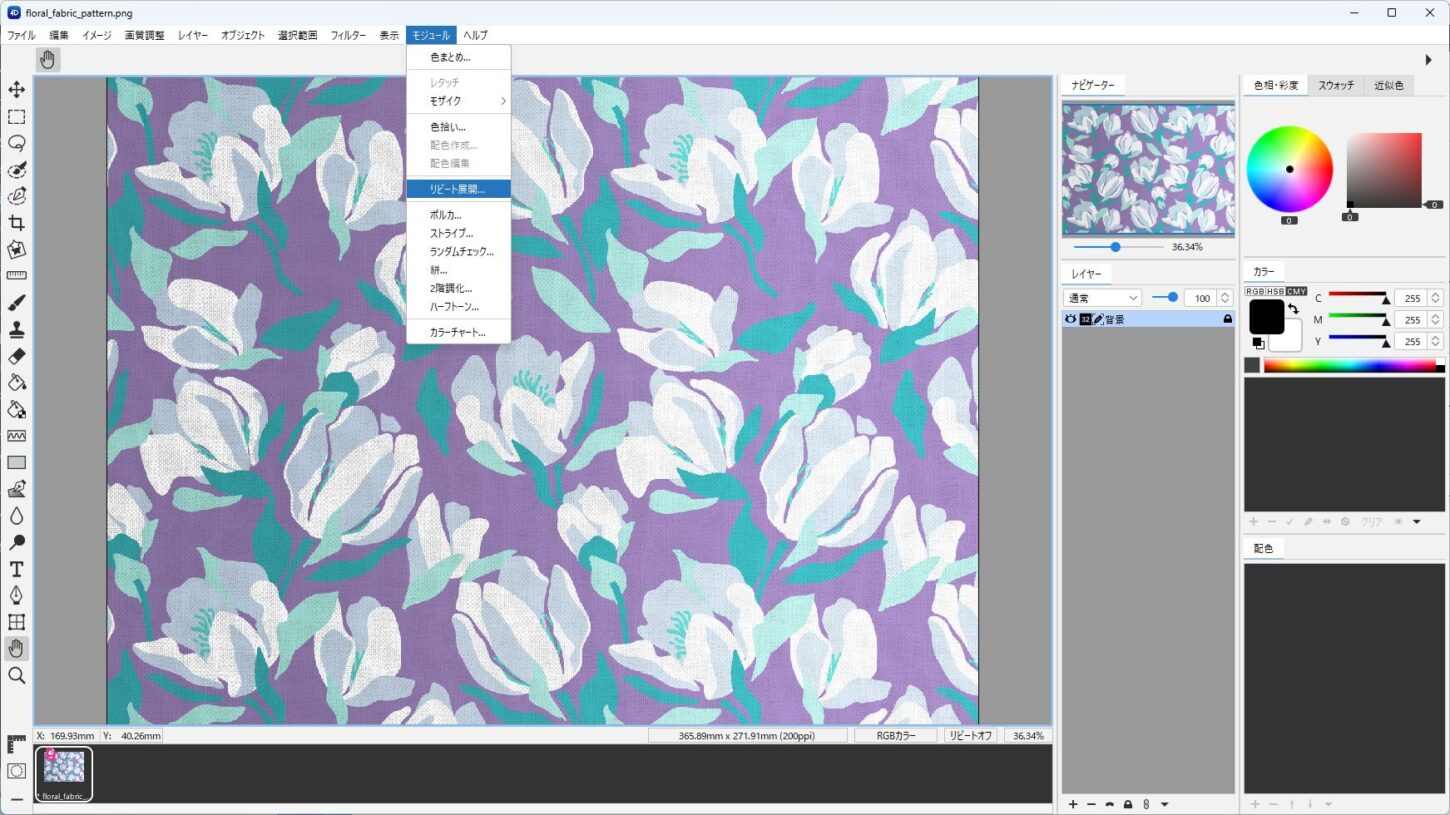Open the color swatch list dropdown arrow

click(1417, 522)
